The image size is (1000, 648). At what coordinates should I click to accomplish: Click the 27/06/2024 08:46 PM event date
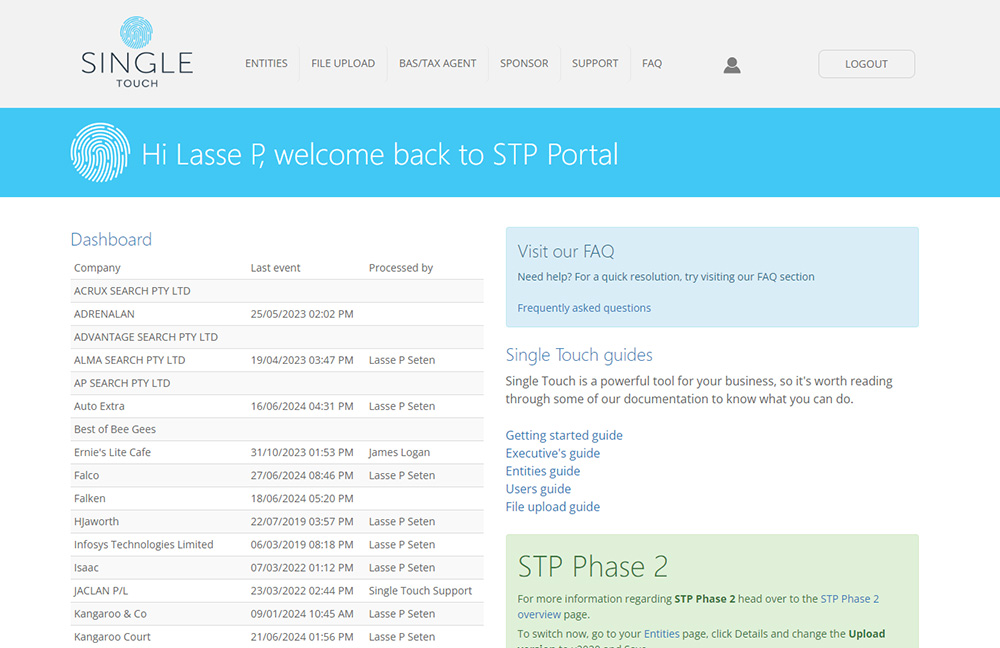(x=302, y=475)
